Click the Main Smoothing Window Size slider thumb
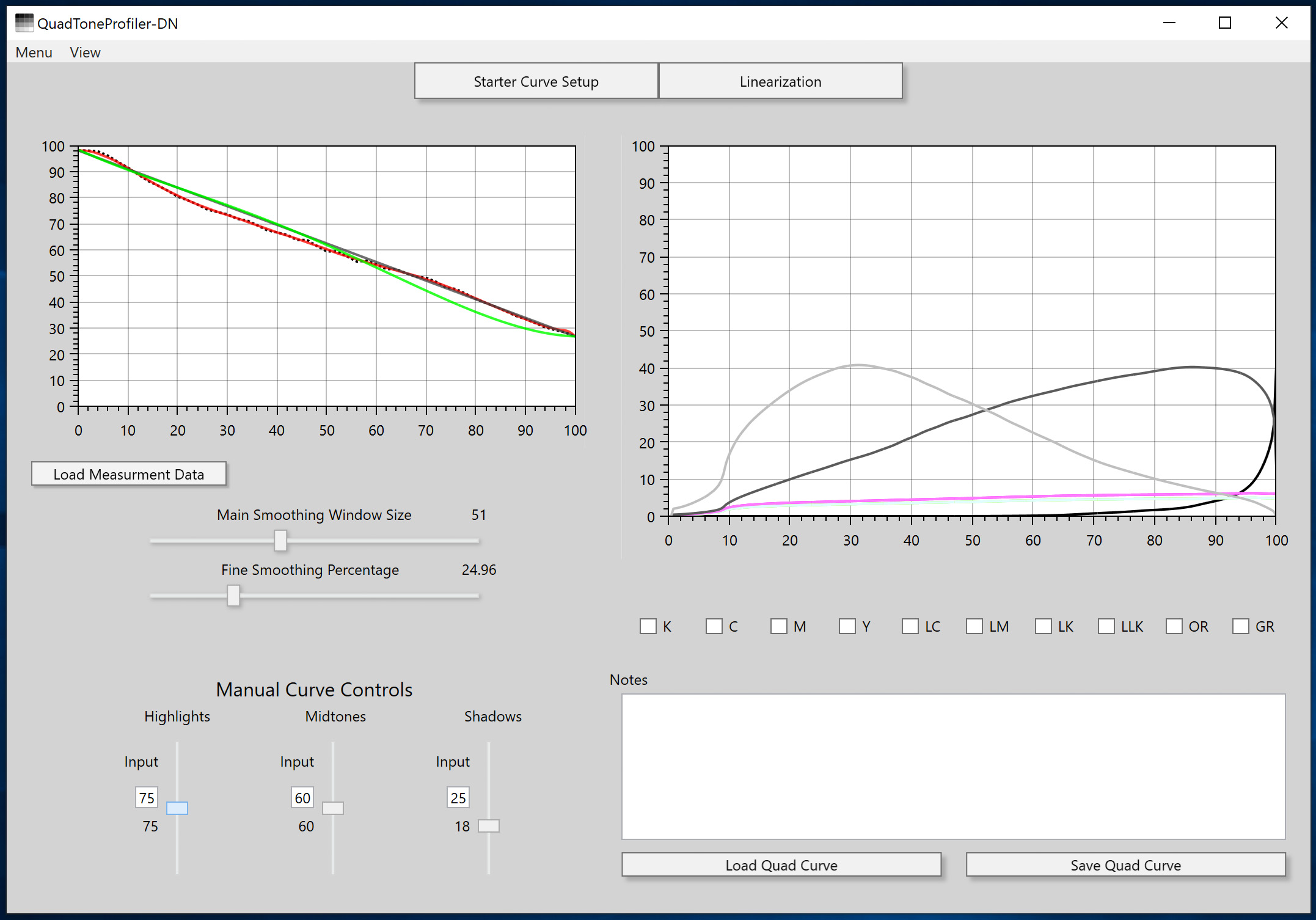 [x=280, y=541]
